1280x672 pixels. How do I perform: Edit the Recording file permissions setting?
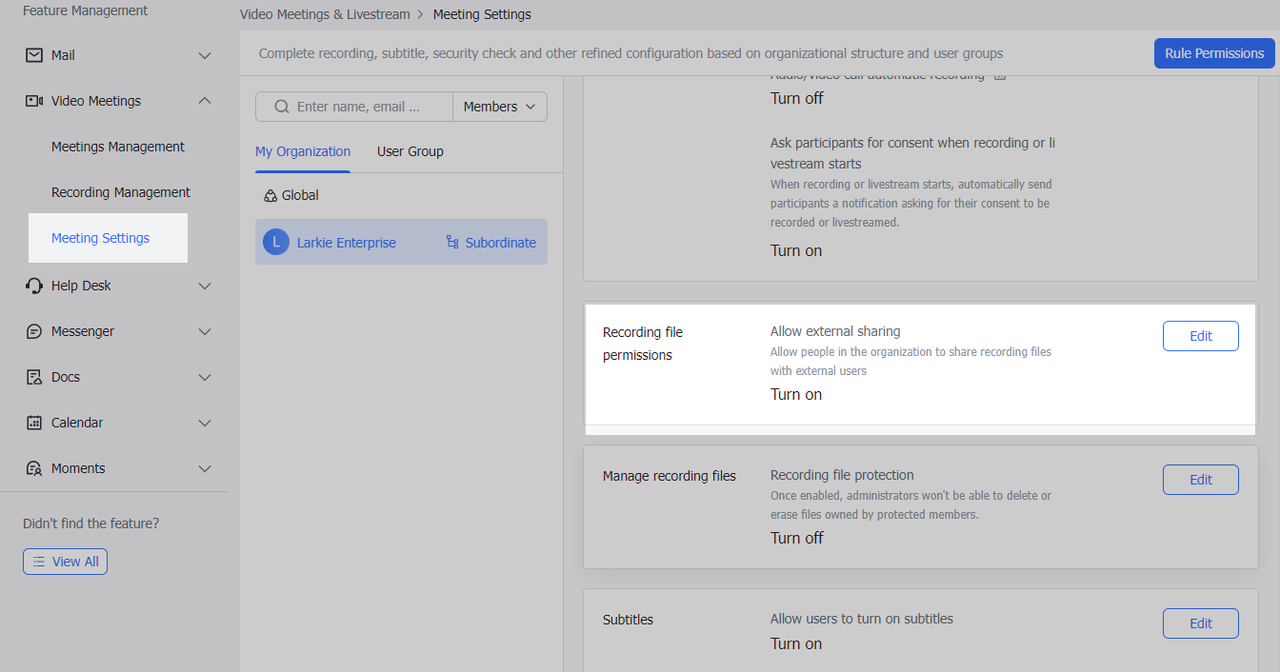pos(1200,336)
